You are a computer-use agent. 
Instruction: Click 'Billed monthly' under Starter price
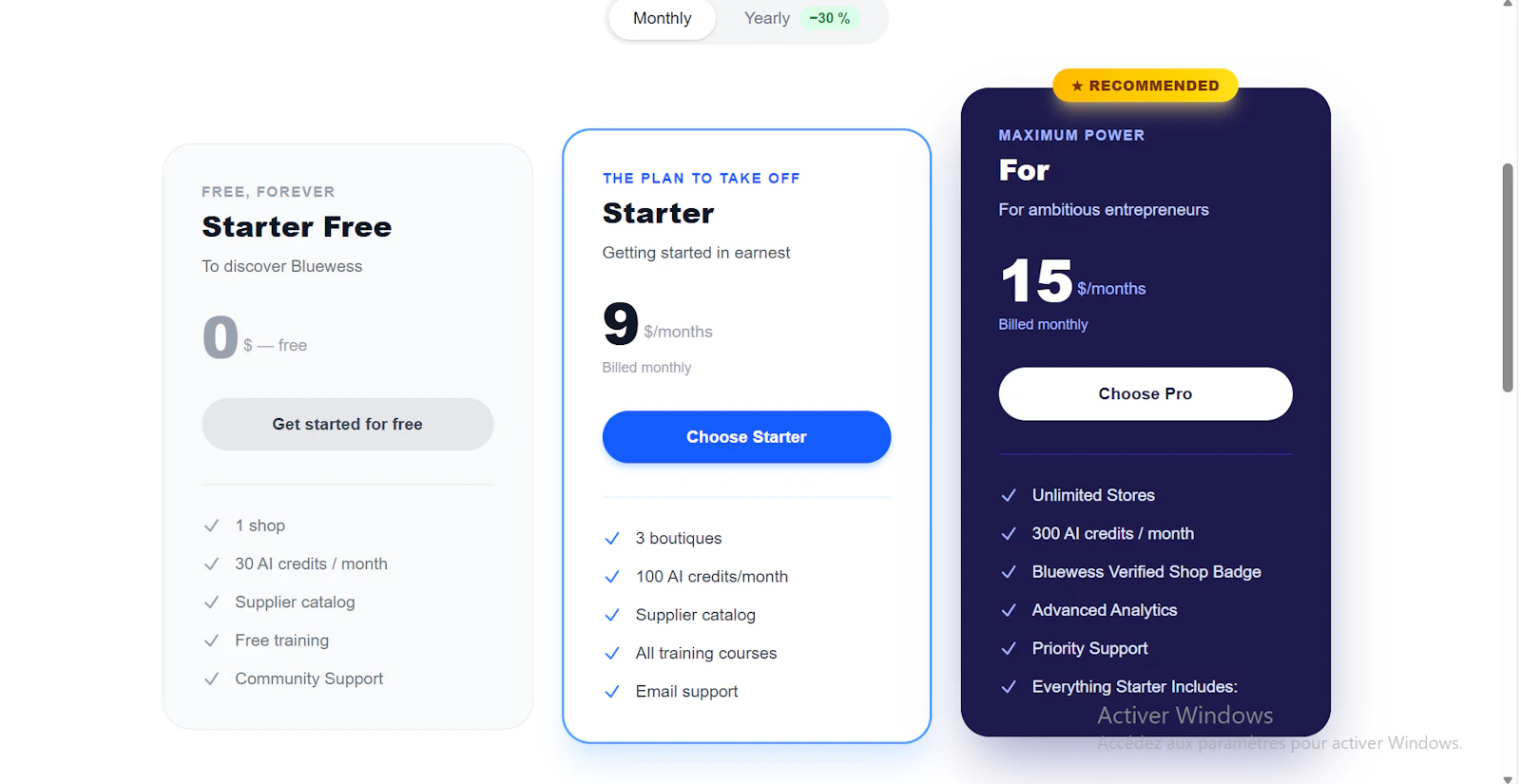(646, 368)
